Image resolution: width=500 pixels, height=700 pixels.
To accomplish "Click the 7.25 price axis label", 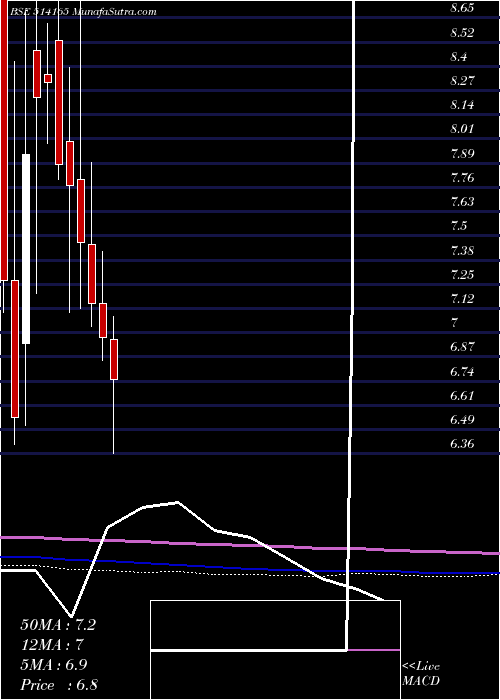I will 462,274.
